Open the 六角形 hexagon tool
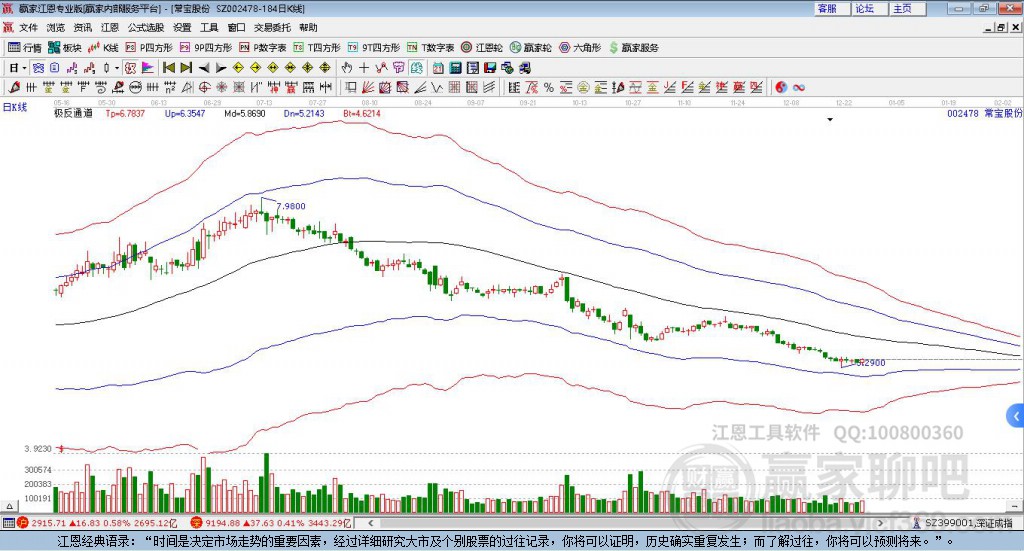 (580, 48)
